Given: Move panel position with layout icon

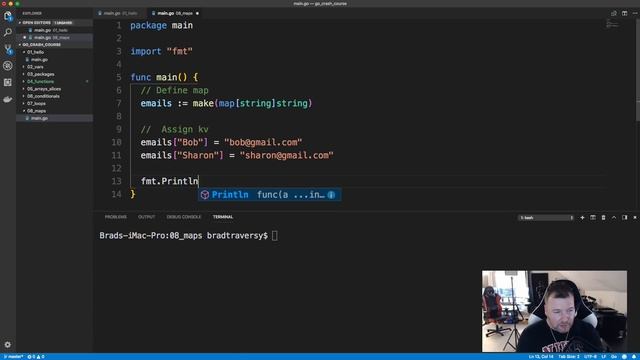Looking at the screenshot, I should pos(624,218).
